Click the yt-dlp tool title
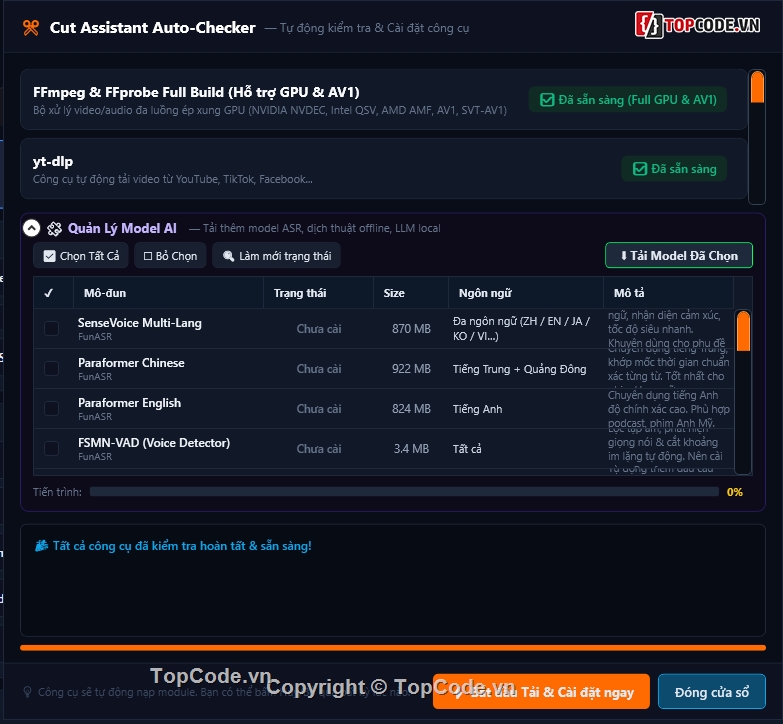 coord(53,162)
